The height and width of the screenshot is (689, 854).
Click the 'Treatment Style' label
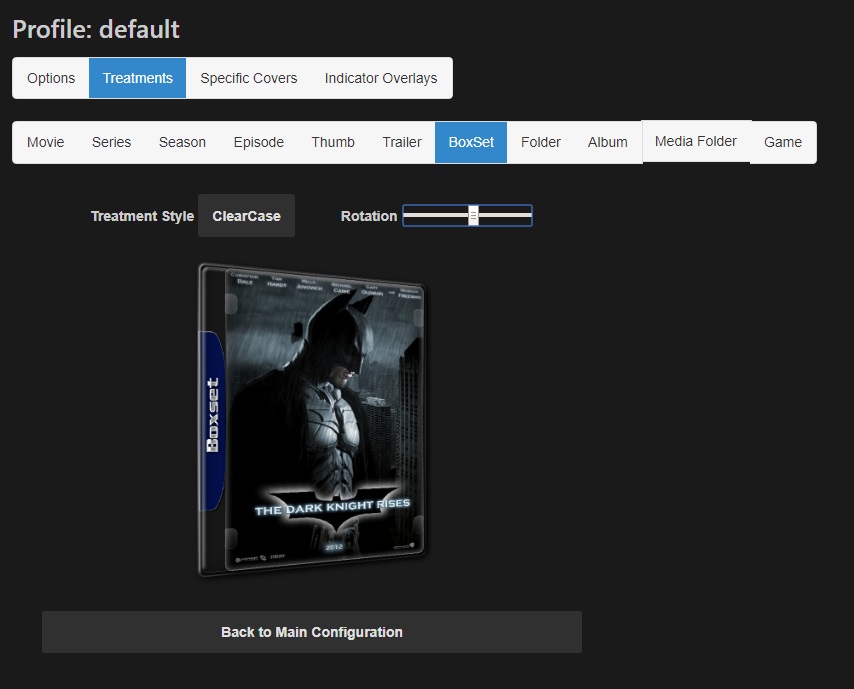coord(142,216)
